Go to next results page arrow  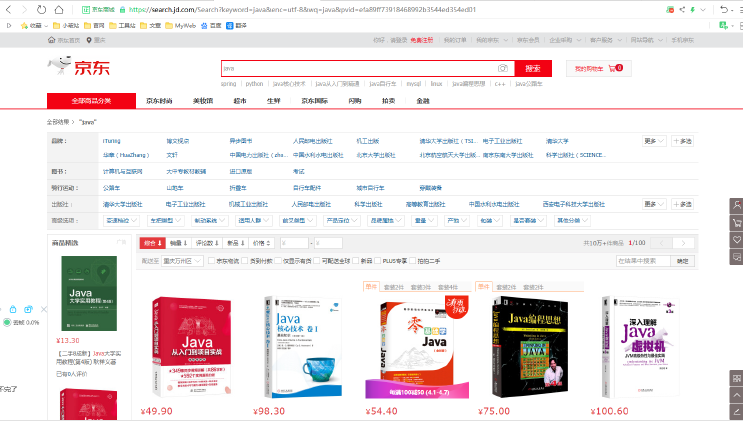[684, 243]
